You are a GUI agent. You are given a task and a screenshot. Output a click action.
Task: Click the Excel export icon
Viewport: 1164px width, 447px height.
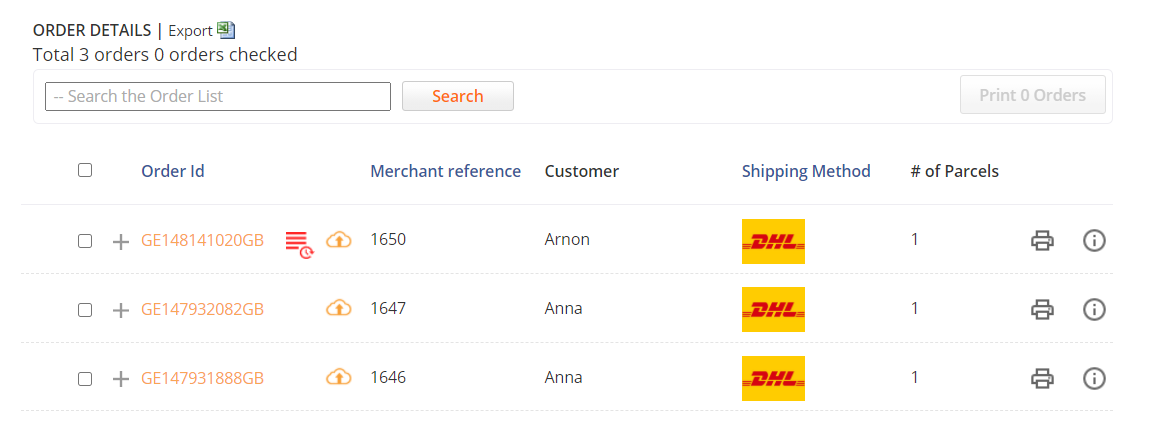click(226, 30)
